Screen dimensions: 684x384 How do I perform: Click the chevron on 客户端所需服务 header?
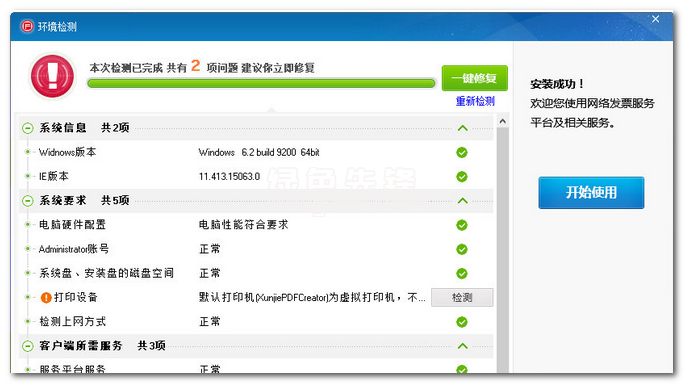click(462, 346)
